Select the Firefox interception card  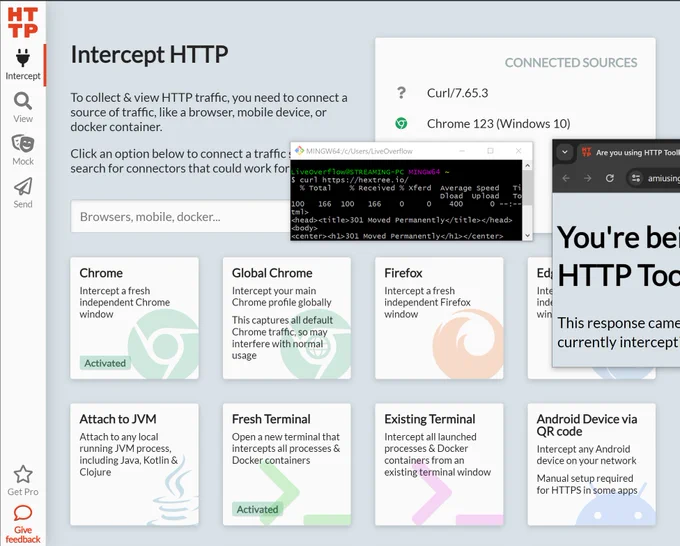pyautogui.click(x=439, y=318)
